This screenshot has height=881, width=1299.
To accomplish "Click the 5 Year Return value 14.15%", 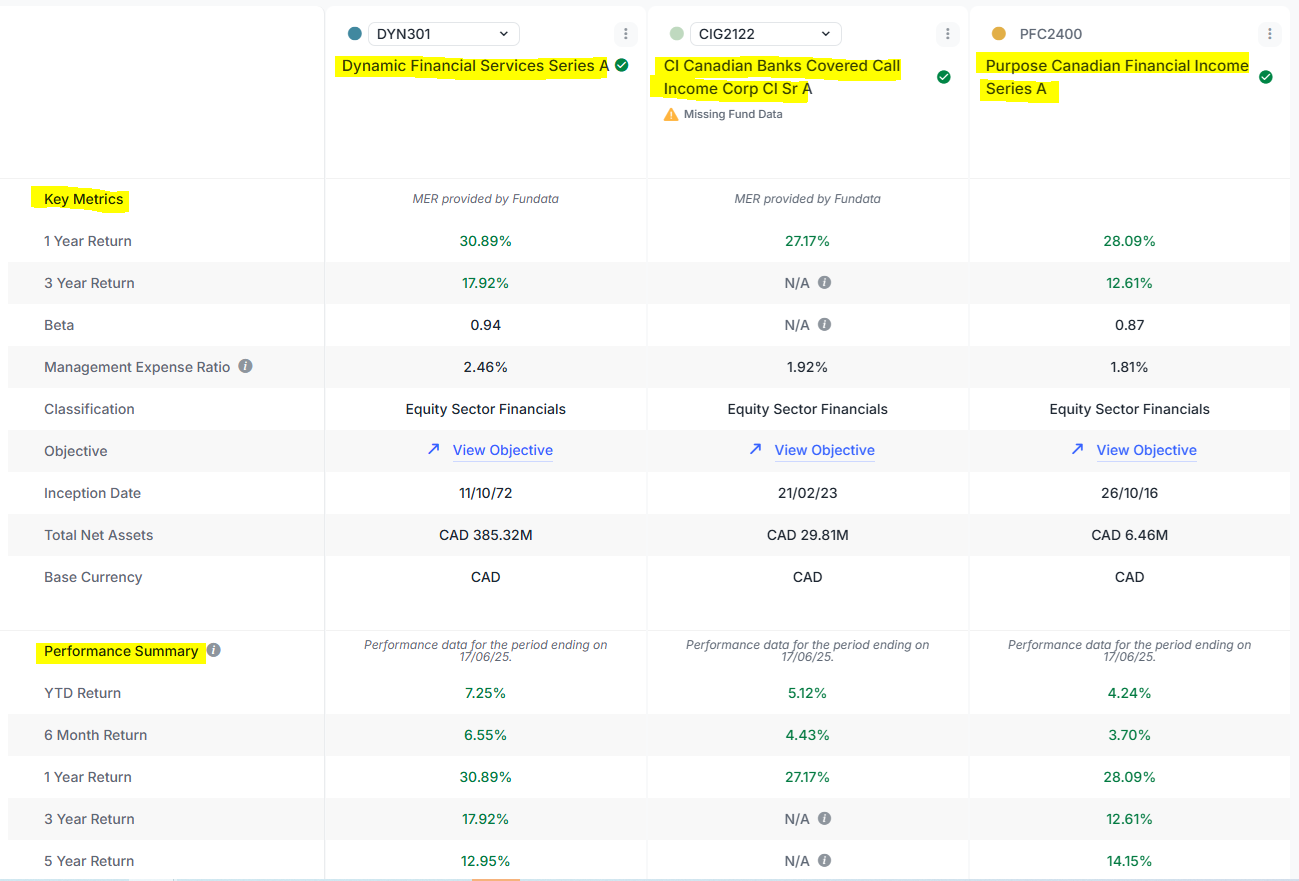I will tap(1130, 861).
